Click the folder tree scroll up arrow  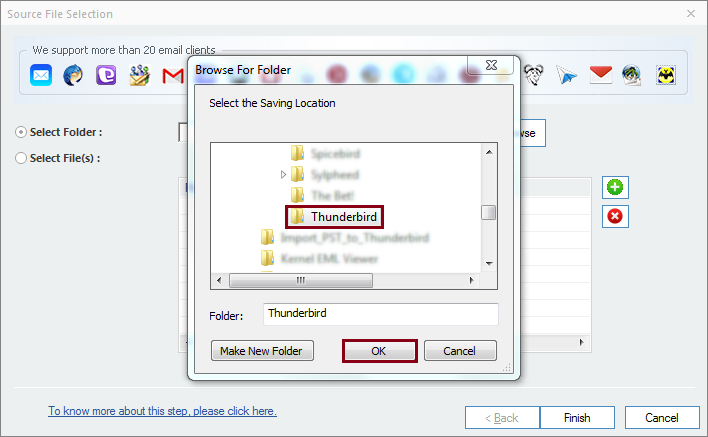pyautogui.click(x=489, y=152)
